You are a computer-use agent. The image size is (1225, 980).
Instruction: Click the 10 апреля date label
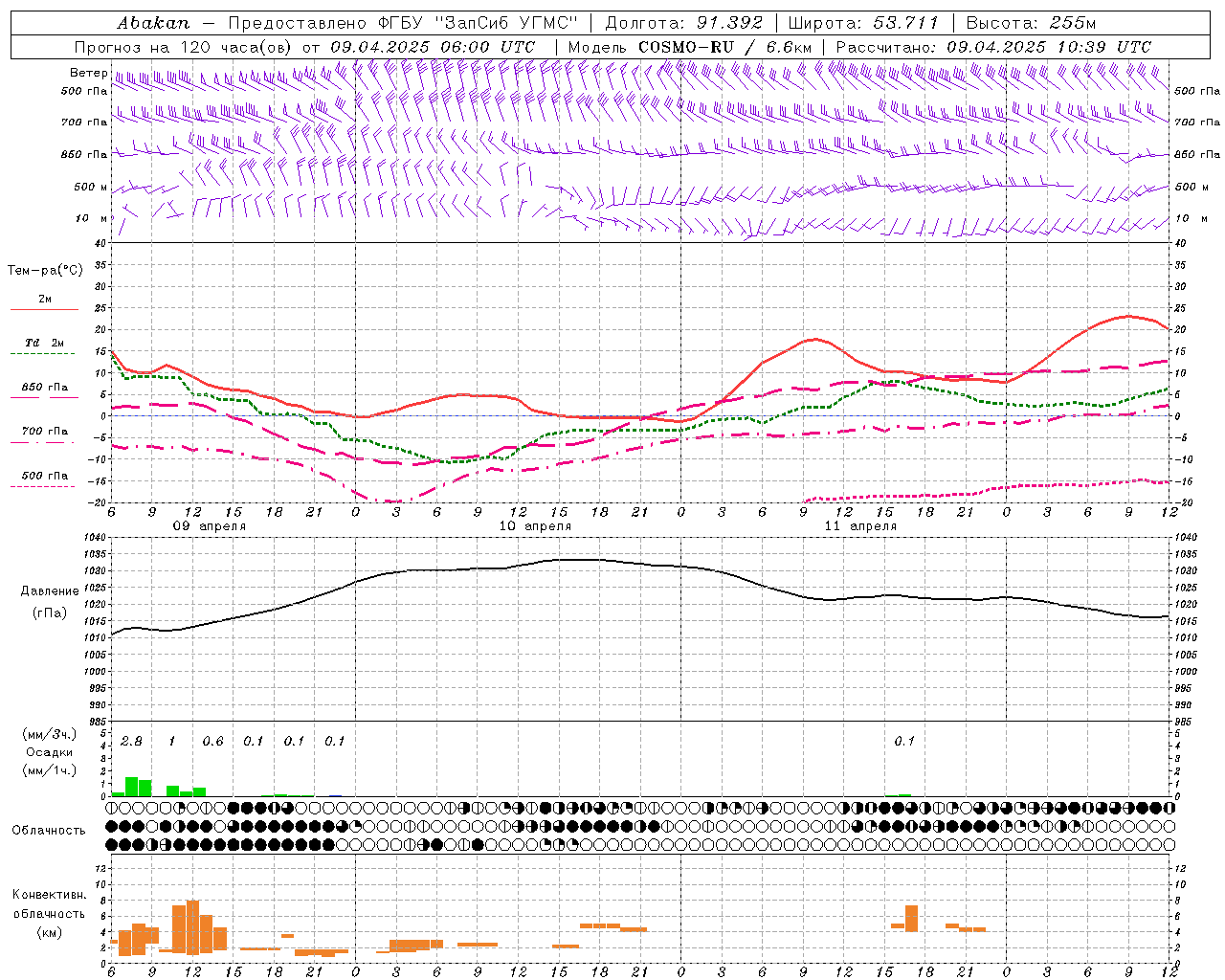pos(534,526)
